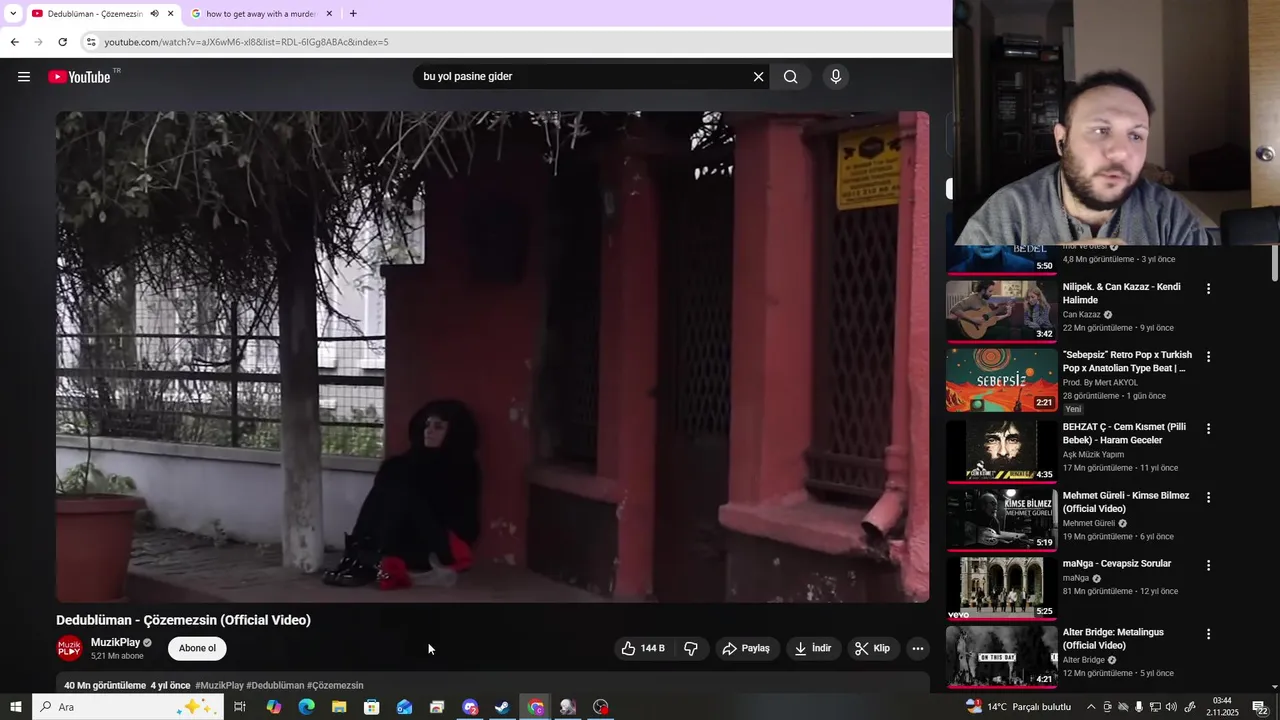Open maNga - Cevapsız Sorular video title

[x=1116, y=564]
